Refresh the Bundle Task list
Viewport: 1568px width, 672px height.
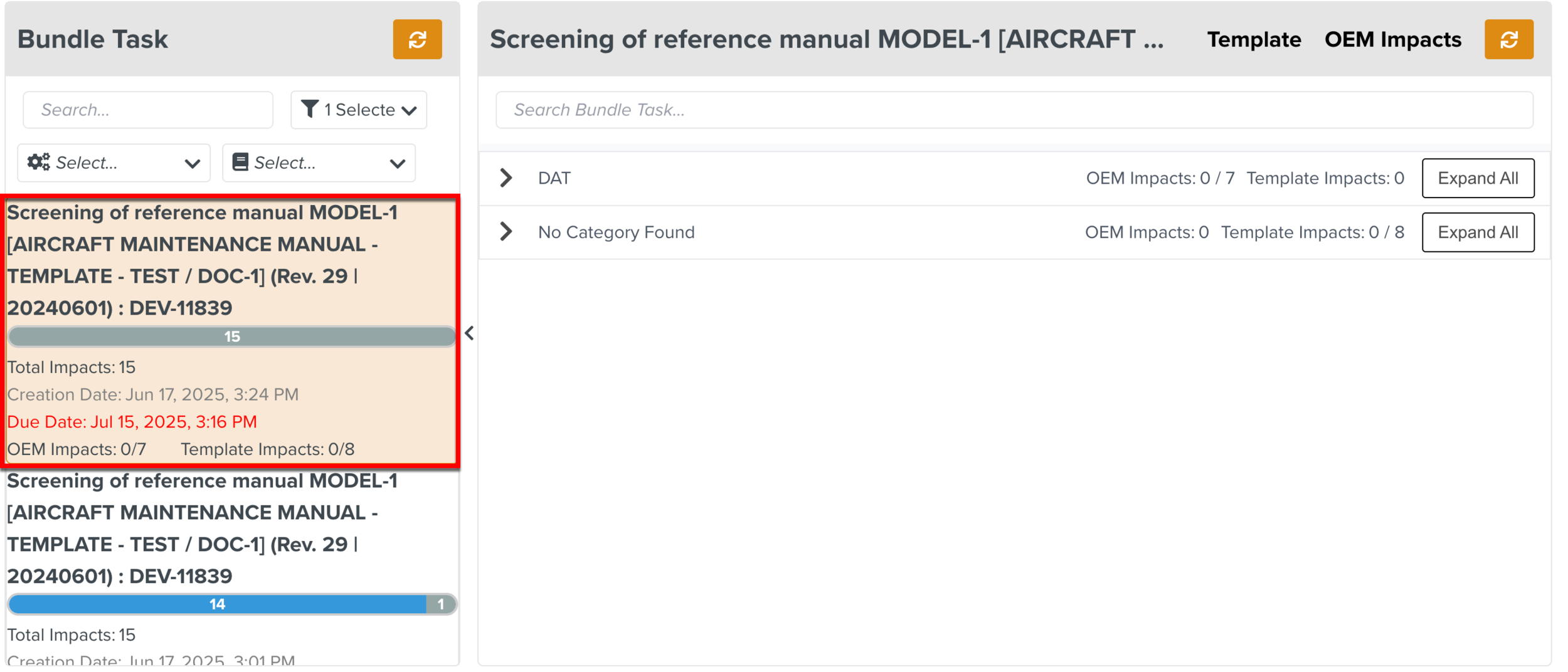coord(417,39)
